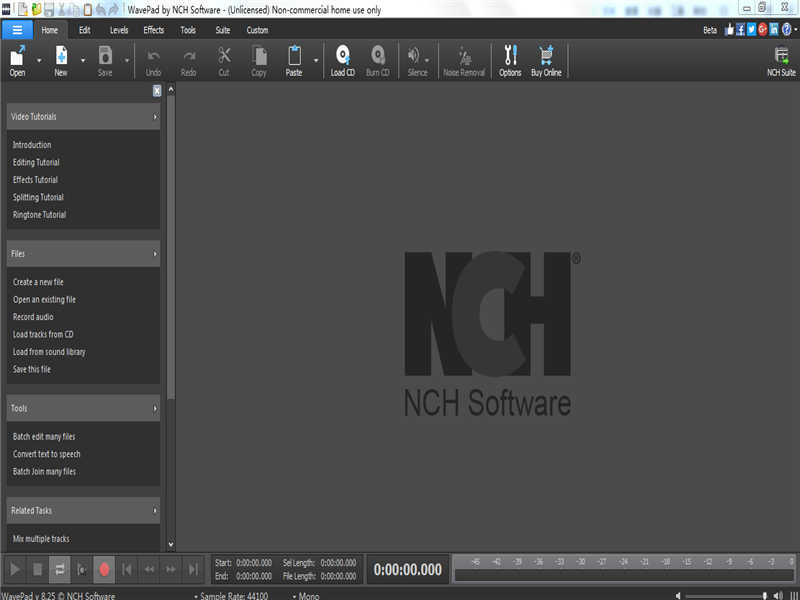The width and height of the screenshot is (800, 600).
Task: Expand the Paste dropdown arrow
Action: (316, 61)
